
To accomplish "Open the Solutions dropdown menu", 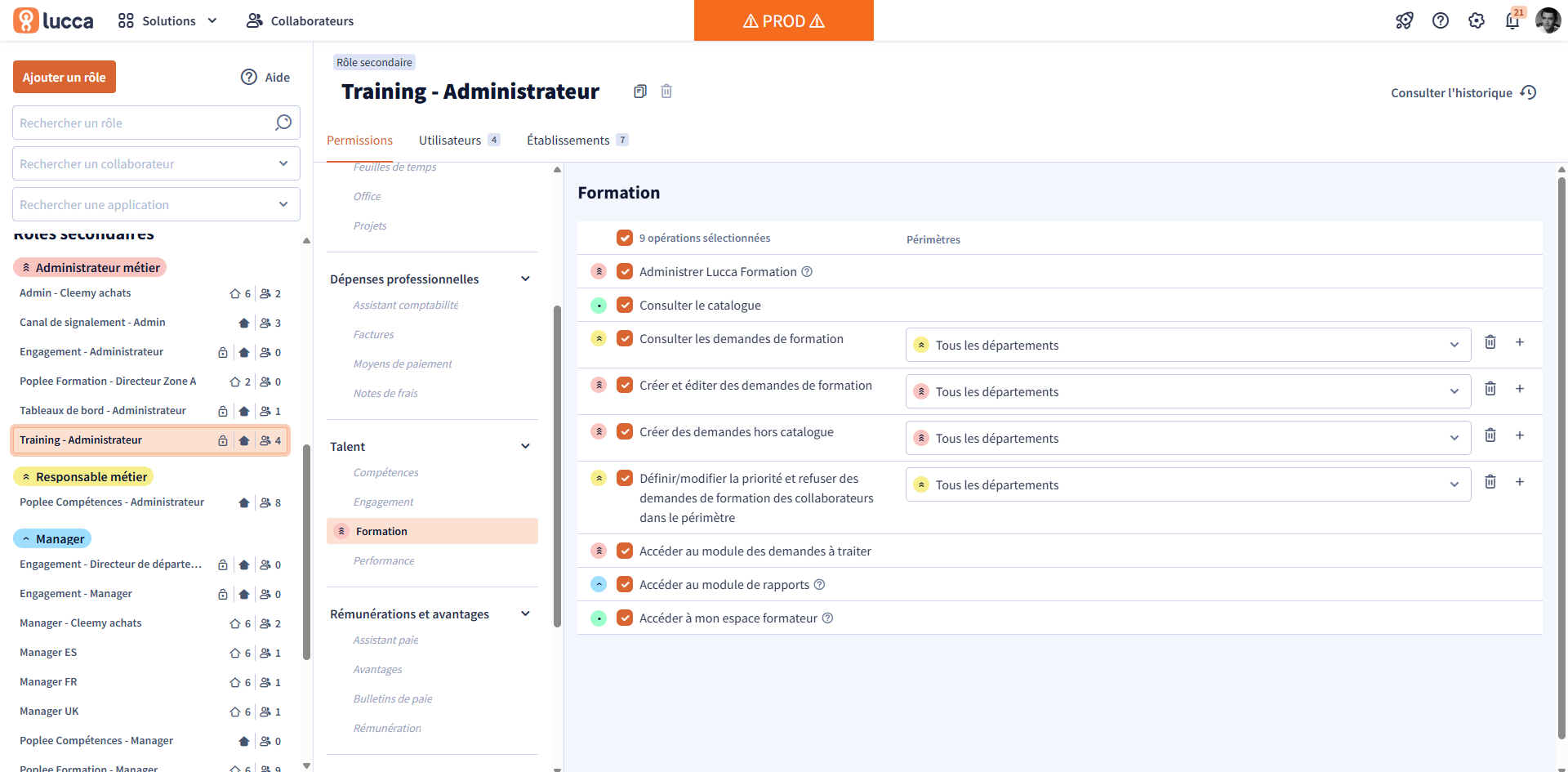I will pos(168,20).
